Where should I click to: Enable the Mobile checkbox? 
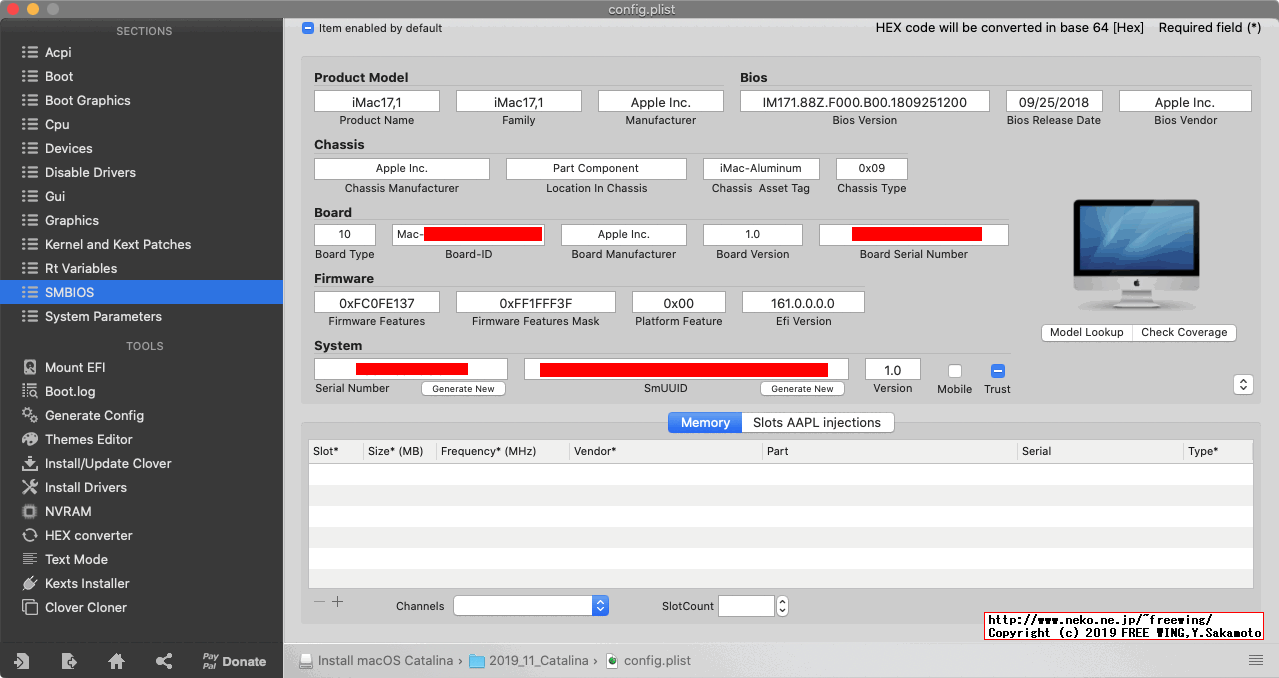click(x=954, y=372)
